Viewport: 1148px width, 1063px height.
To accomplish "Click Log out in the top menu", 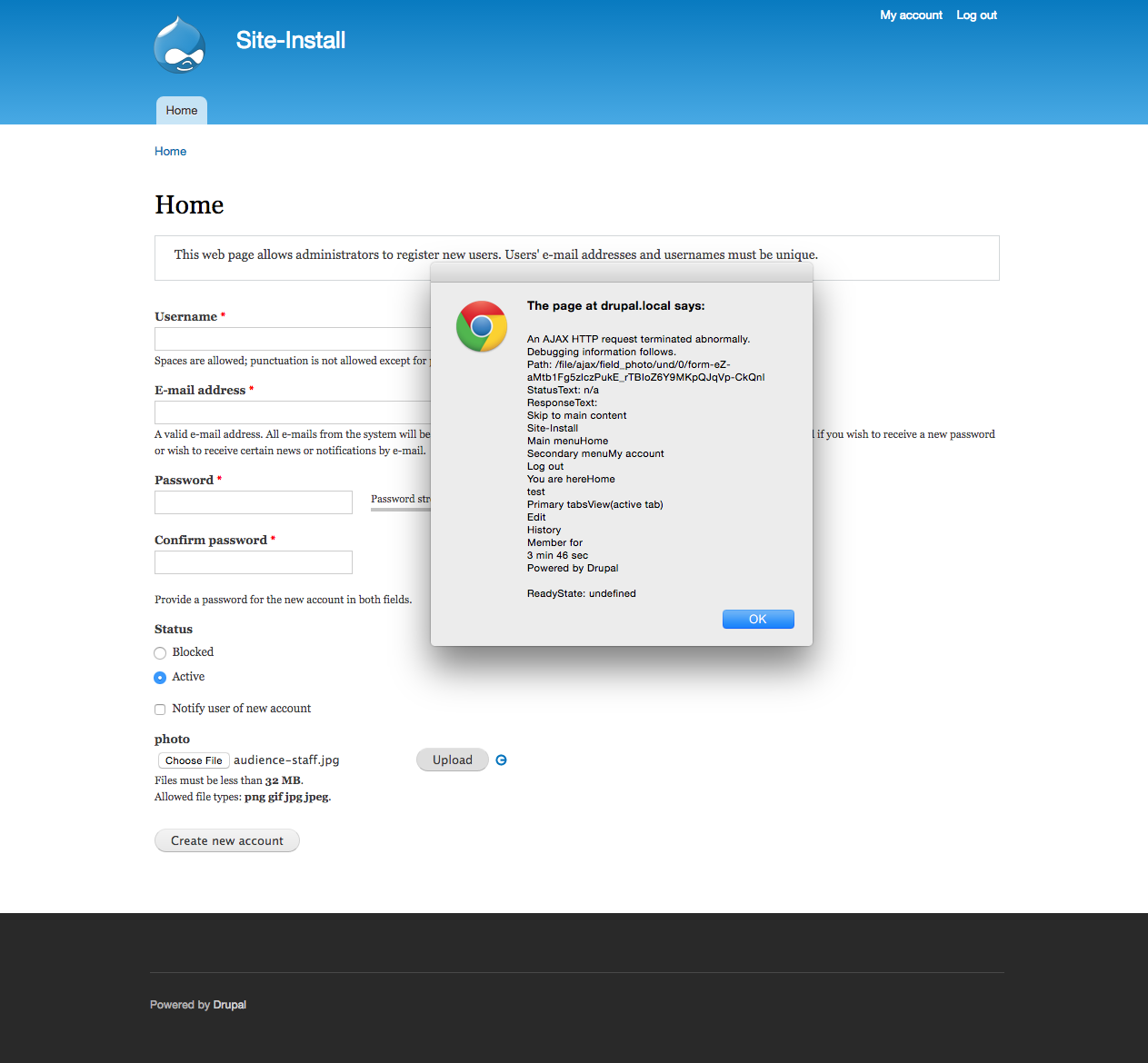I will [975, 15].
